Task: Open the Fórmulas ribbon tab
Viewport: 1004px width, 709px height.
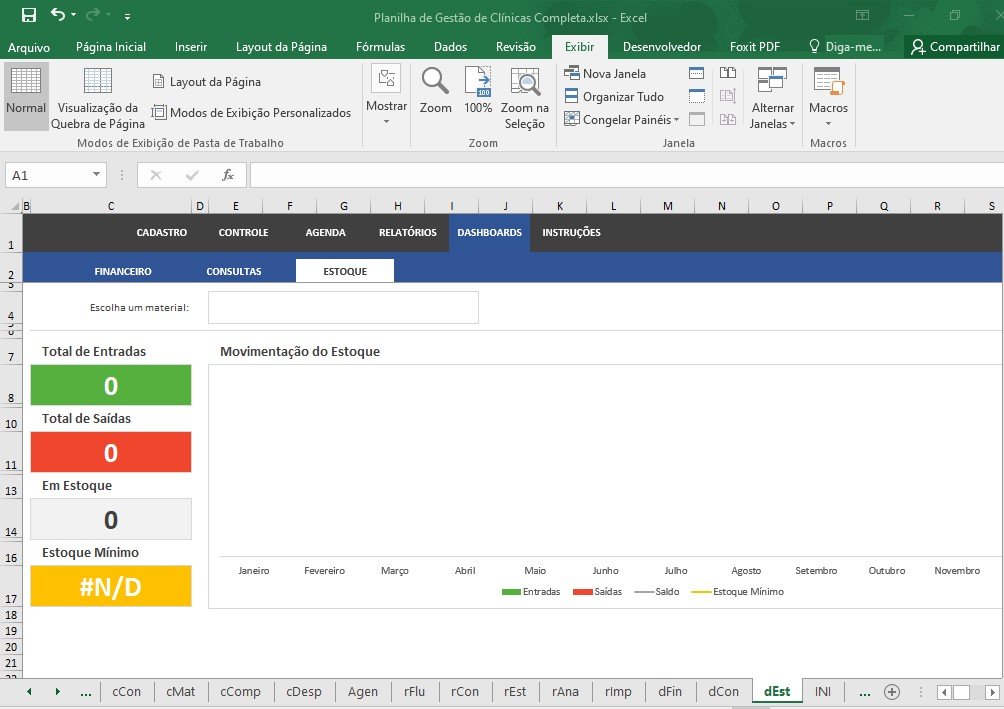Action: 380,47
